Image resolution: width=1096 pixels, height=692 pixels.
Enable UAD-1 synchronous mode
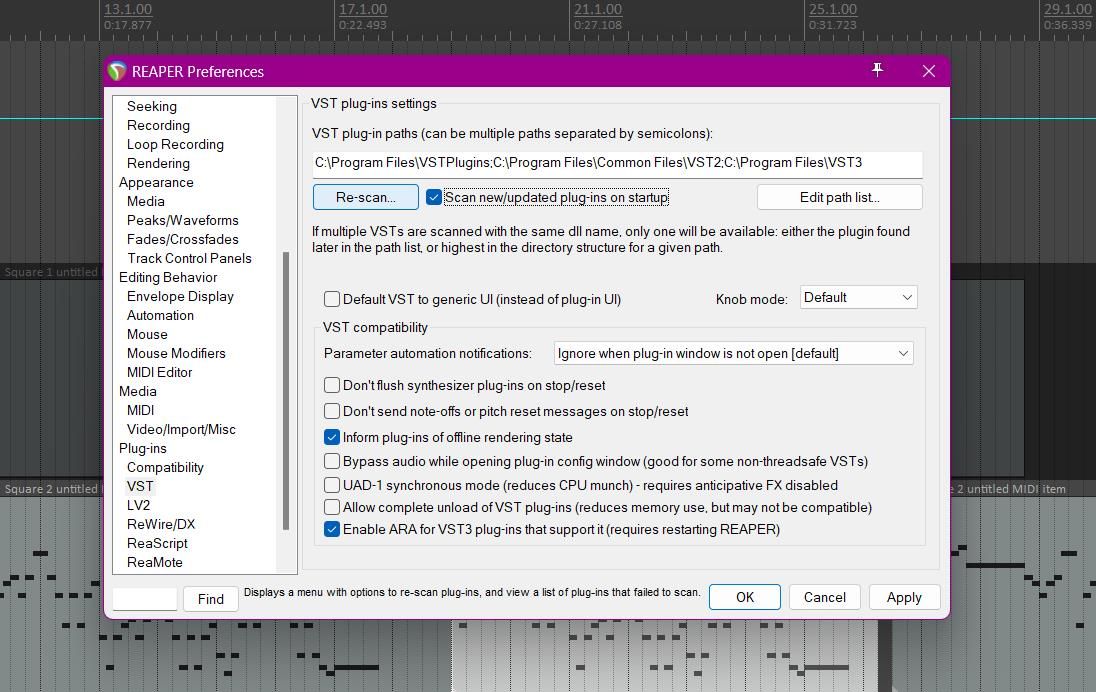[x=331, y=485]
